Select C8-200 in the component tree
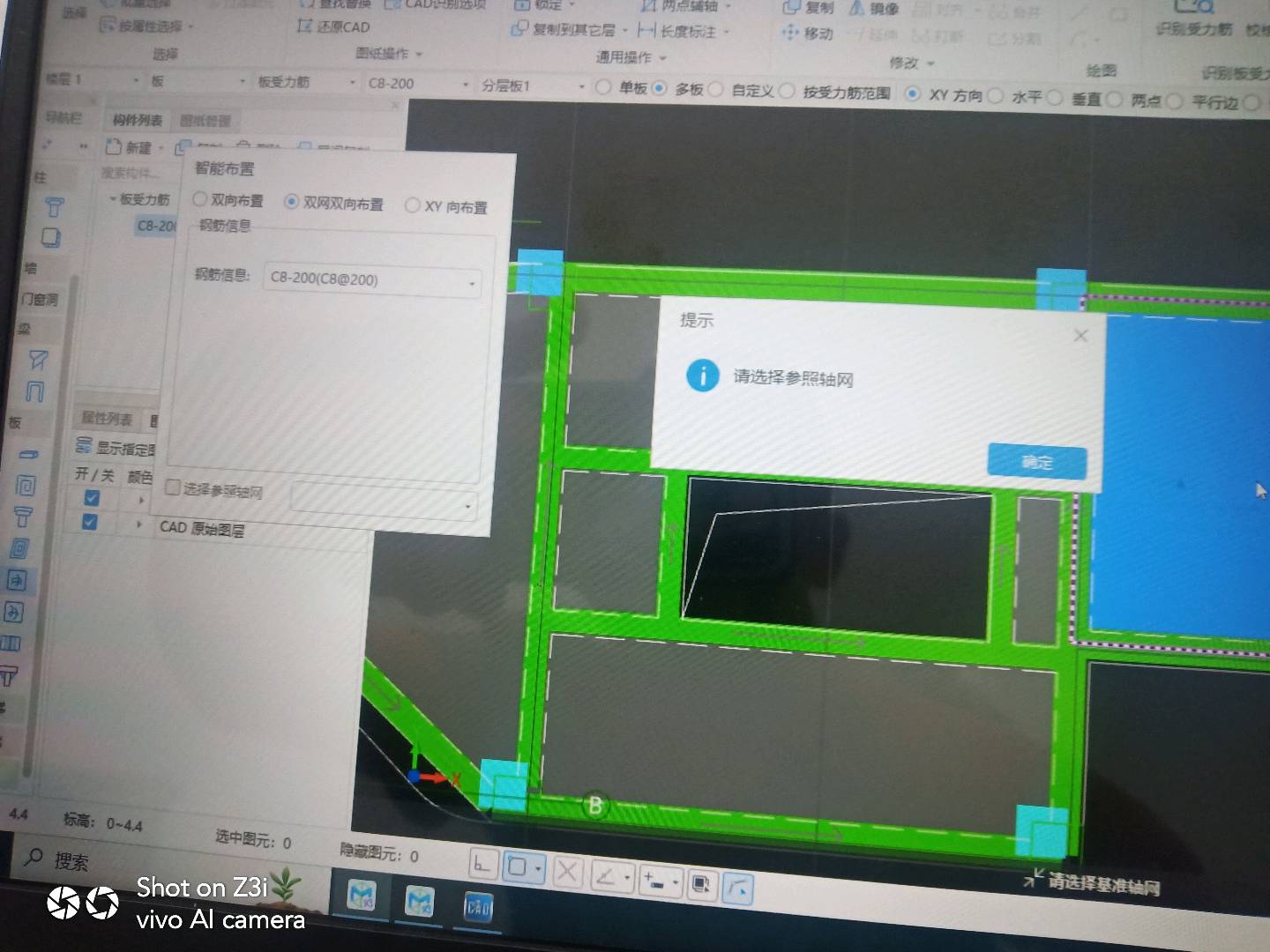The width and height of the screenshot is (1270, 952). click(156, 226)
